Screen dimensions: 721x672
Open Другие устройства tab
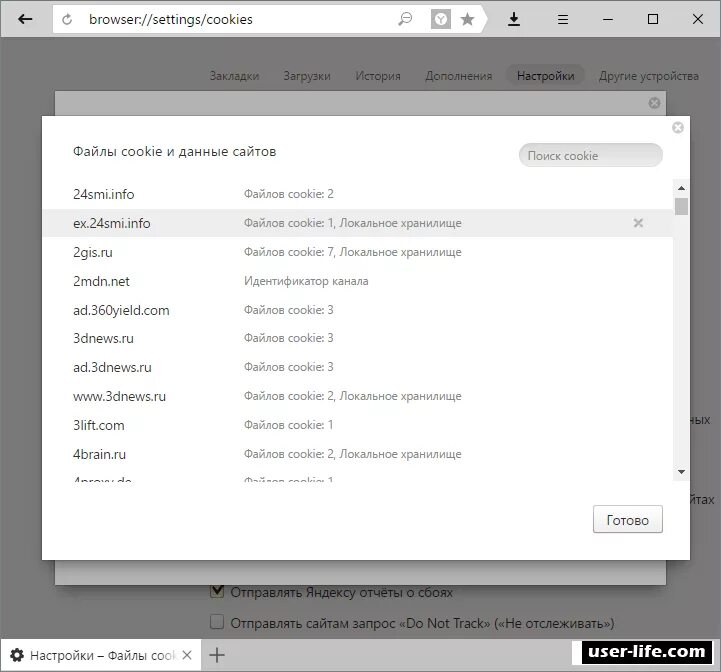click(649, 76)
